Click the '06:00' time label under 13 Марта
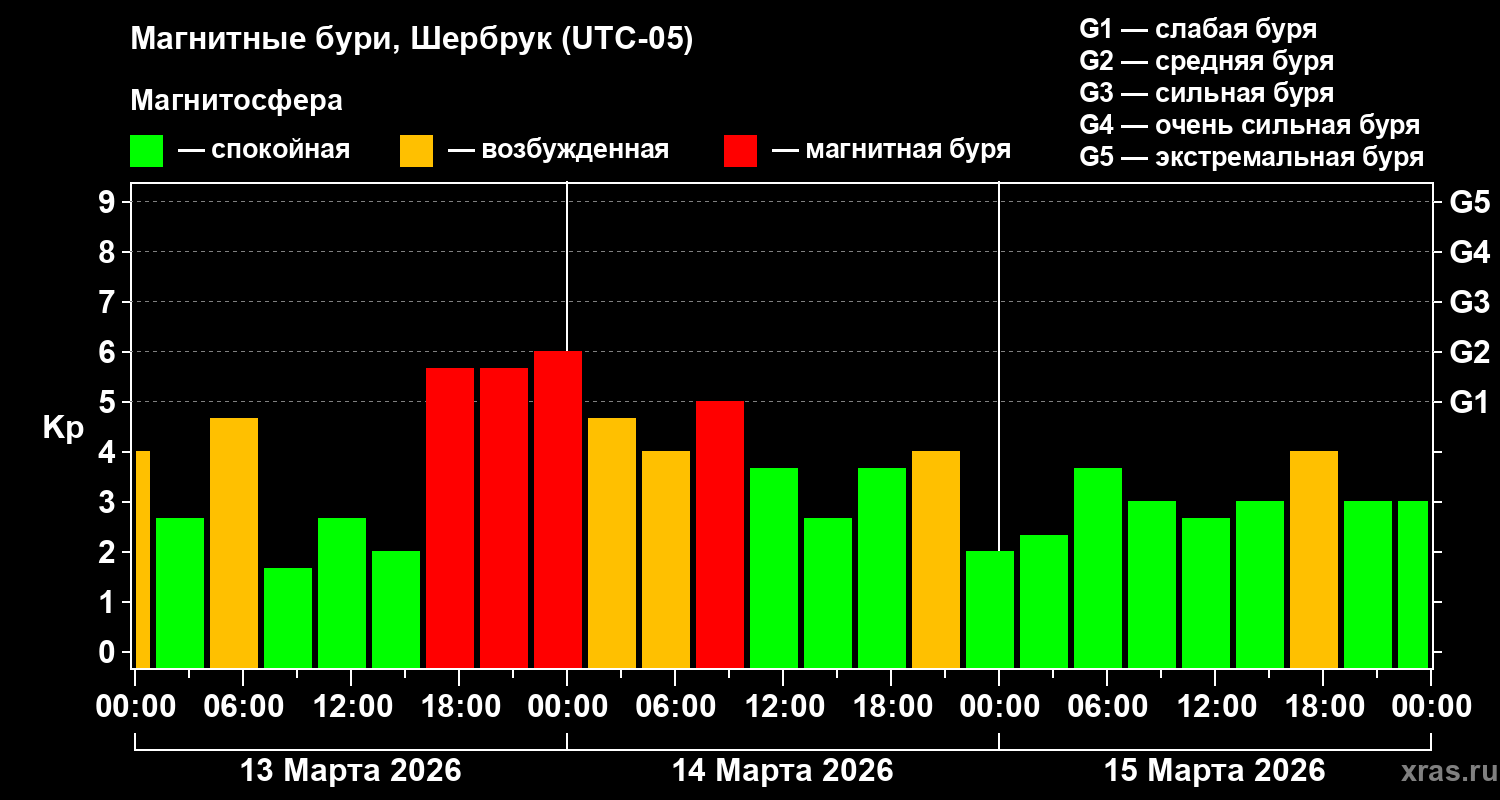This screenshot has width=1500, height=800. coord(243,707)
